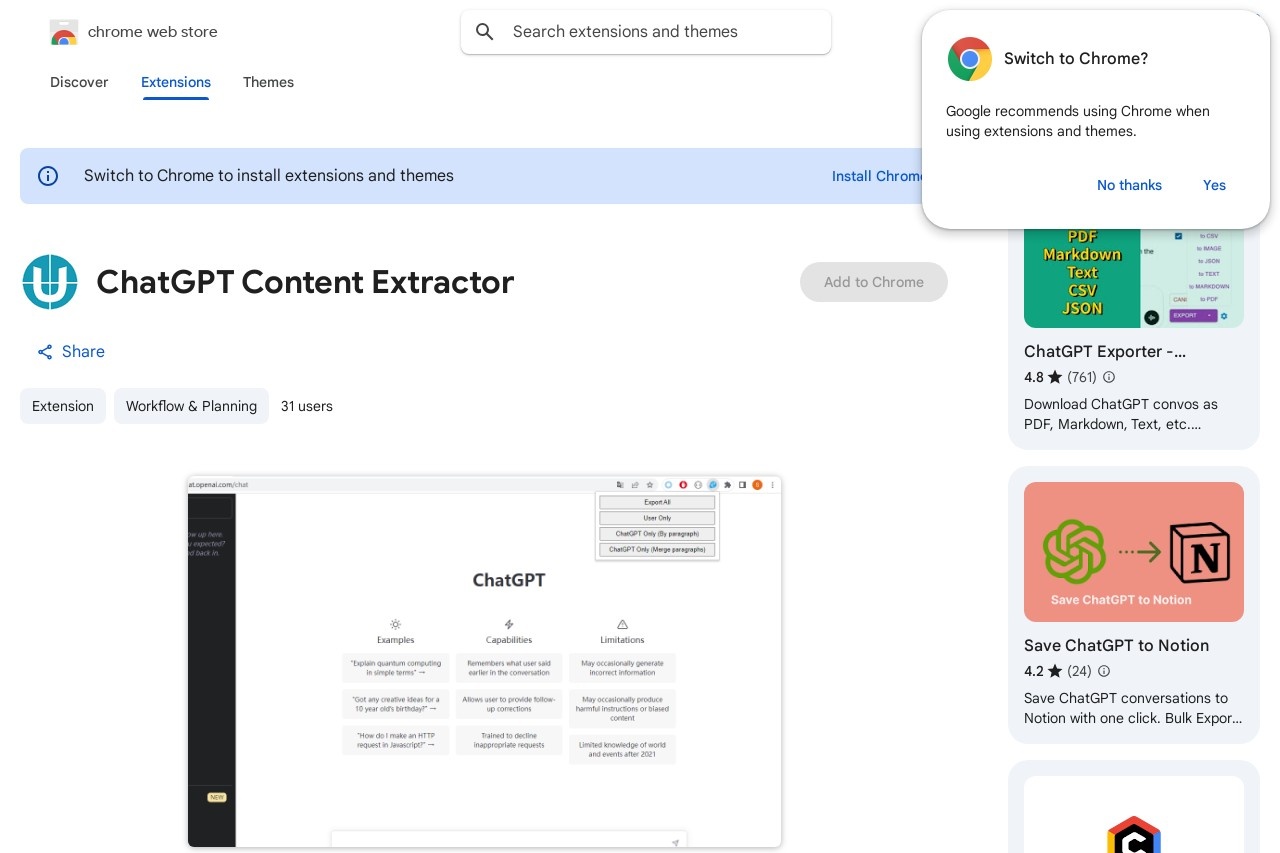
Task: Open the Discover tab
Action: (79, 82)
